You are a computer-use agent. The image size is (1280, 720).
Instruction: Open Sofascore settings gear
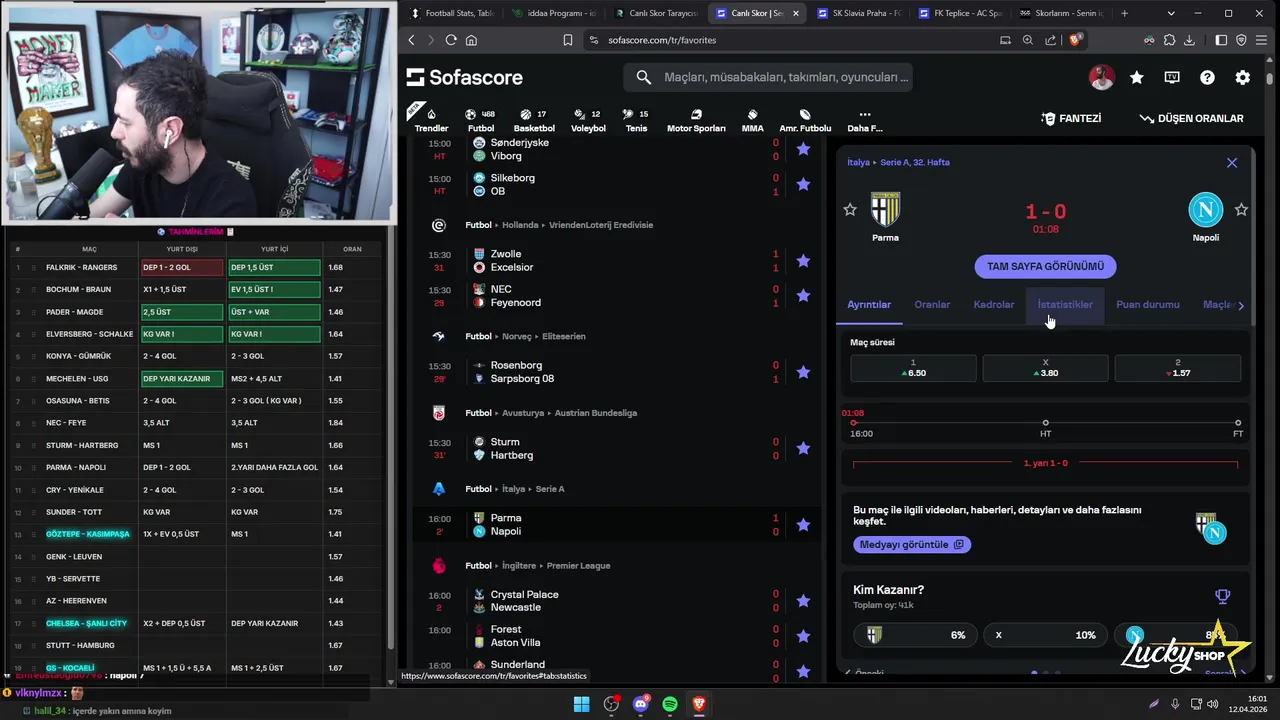point(1242,77)
